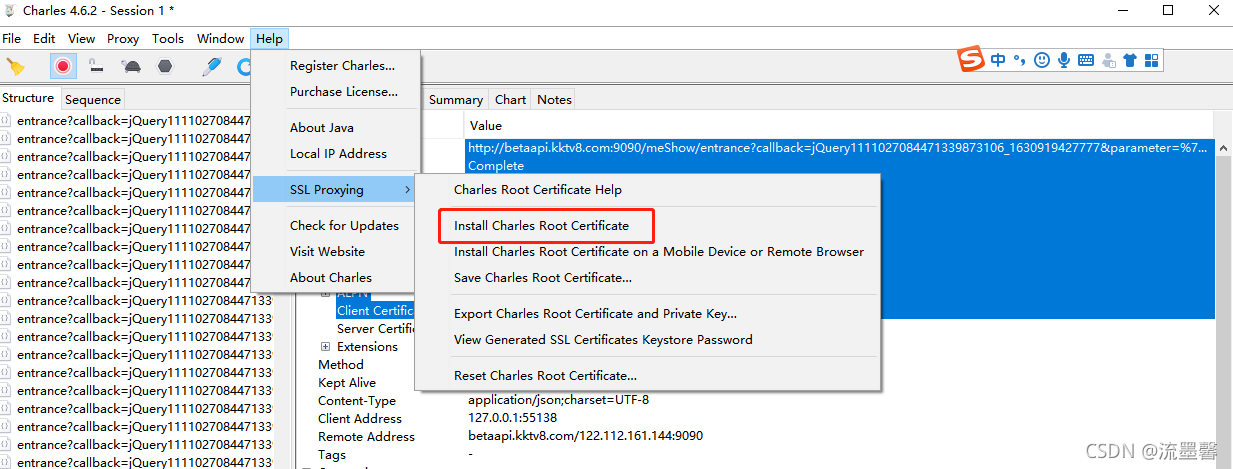The height and width of the screenshot is (469, 1233).
Task: Open the File menu
Action: coord(12,39)
